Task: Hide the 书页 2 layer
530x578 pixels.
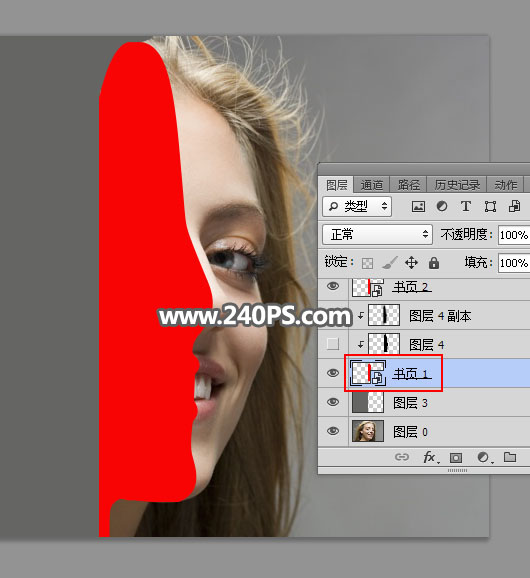Action: coord(333,286)
